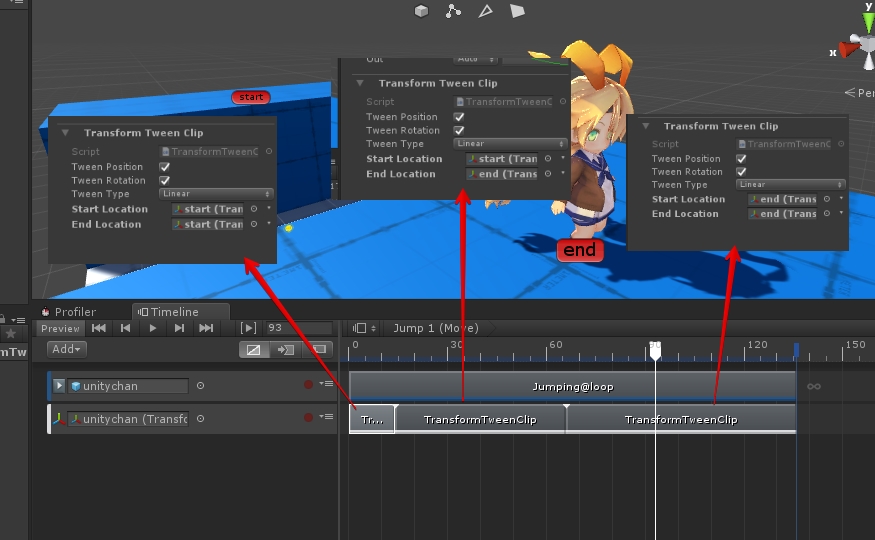Collapse Transform Tween Clip foldout in start-to-end panel
The width and height of the screenshot is (875, 540).
tap(360, 83)
